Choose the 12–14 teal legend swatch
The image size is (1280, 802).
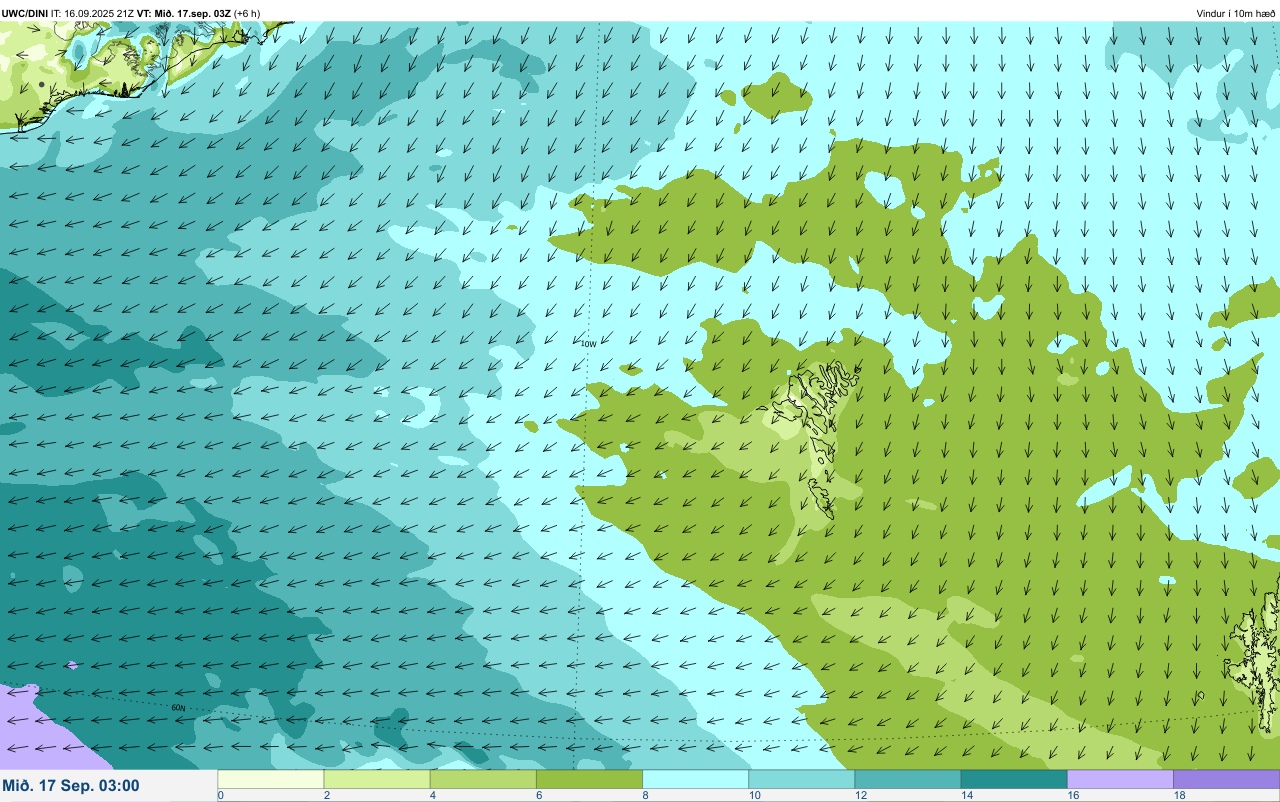click(907, 779)
